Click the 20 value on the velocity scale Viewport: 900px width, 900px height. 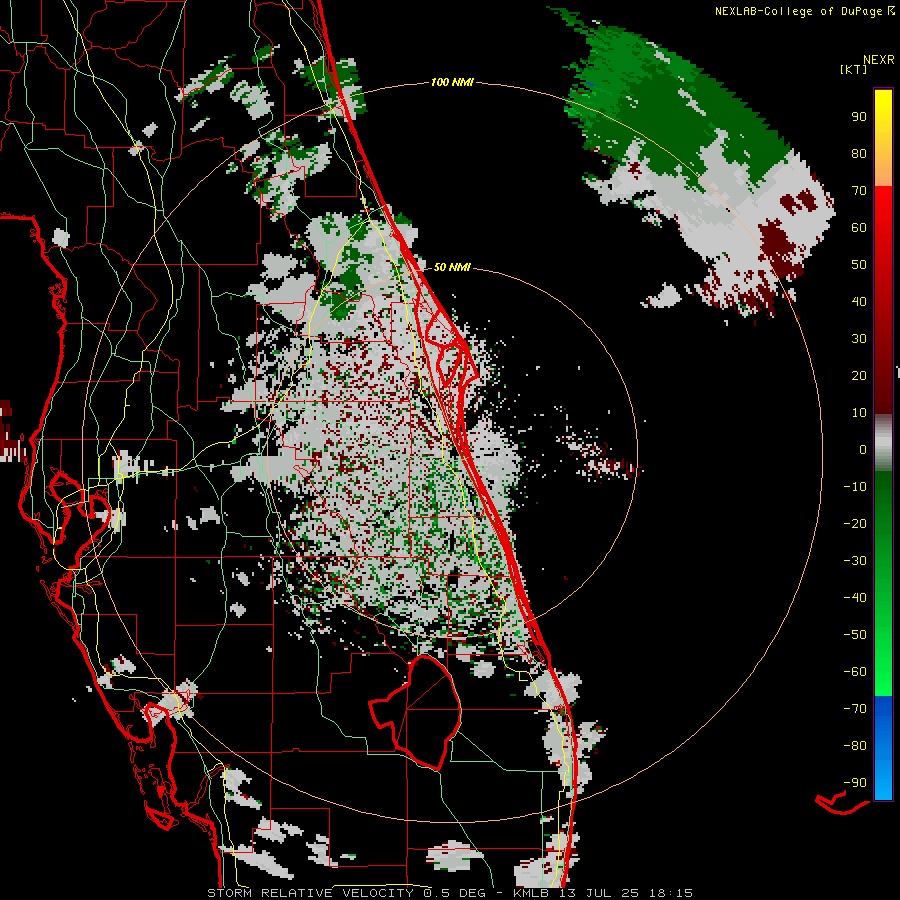tap(859, 376)
